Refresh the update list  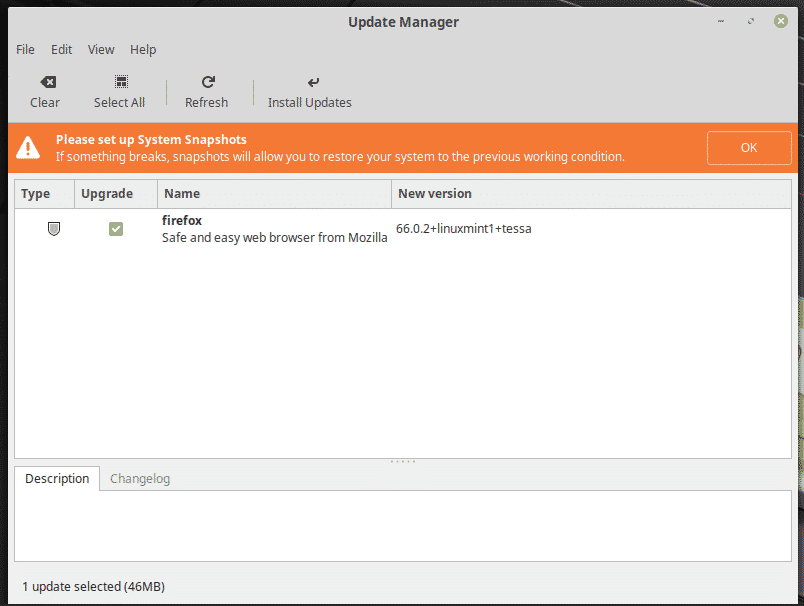(x=207, y=82)
